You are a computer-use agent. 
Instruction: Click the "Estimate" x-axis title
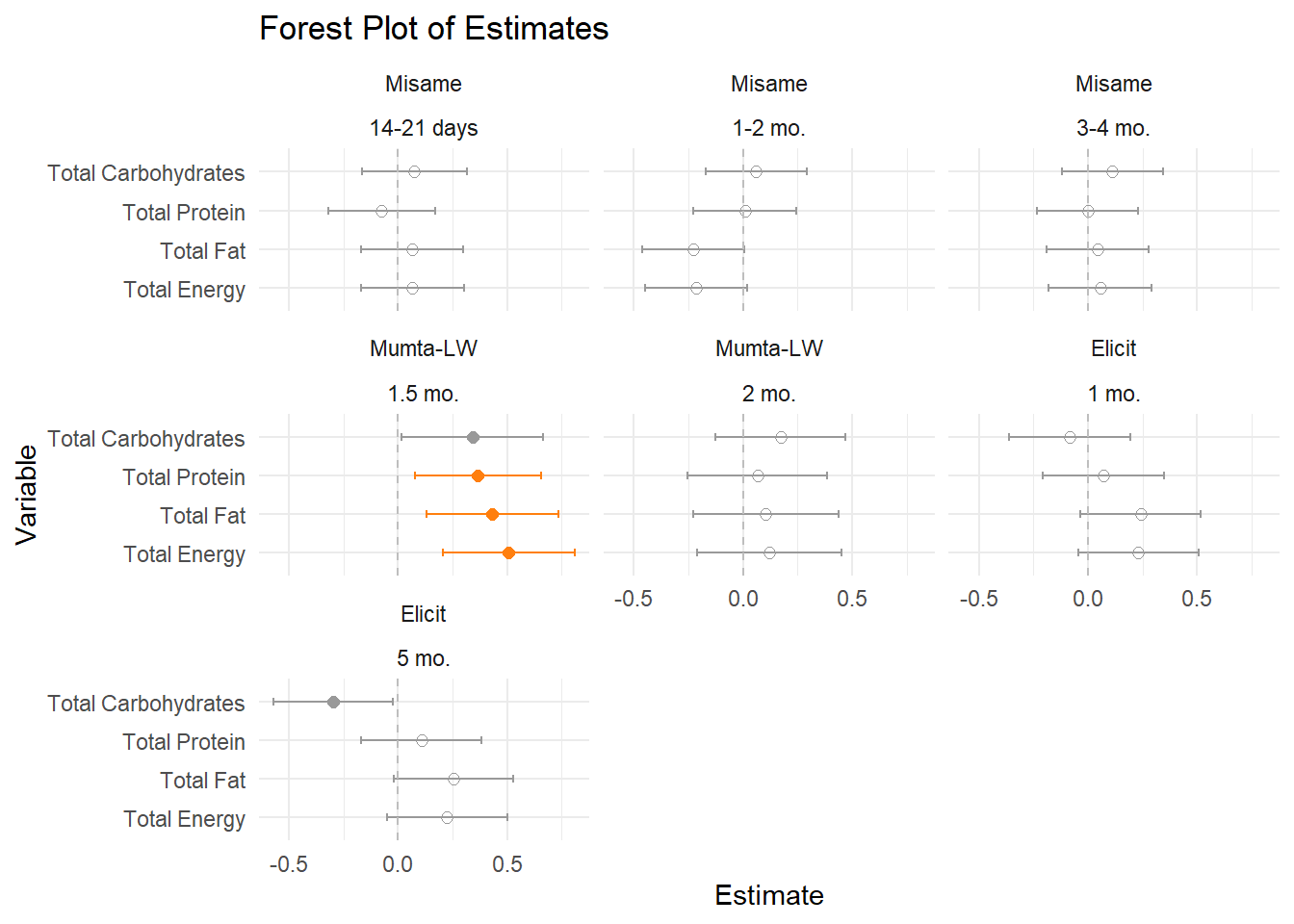pyautogui.click(x=768, y=896)
